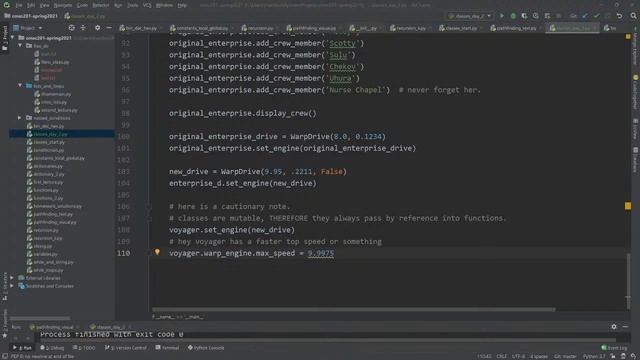640x360 pixels.
Task: Open the Event Log in the status bar
Action: (x=614, y=348)
